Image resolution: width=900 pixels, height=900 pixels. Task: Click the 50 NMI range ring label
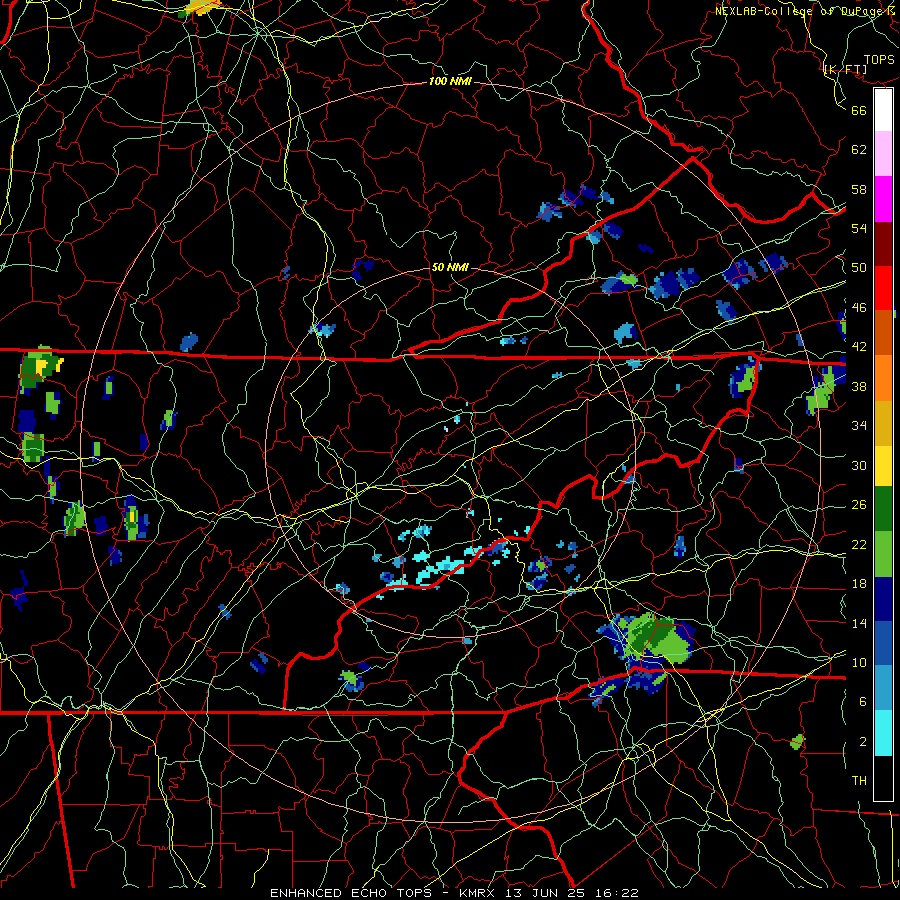pos(450,267)
